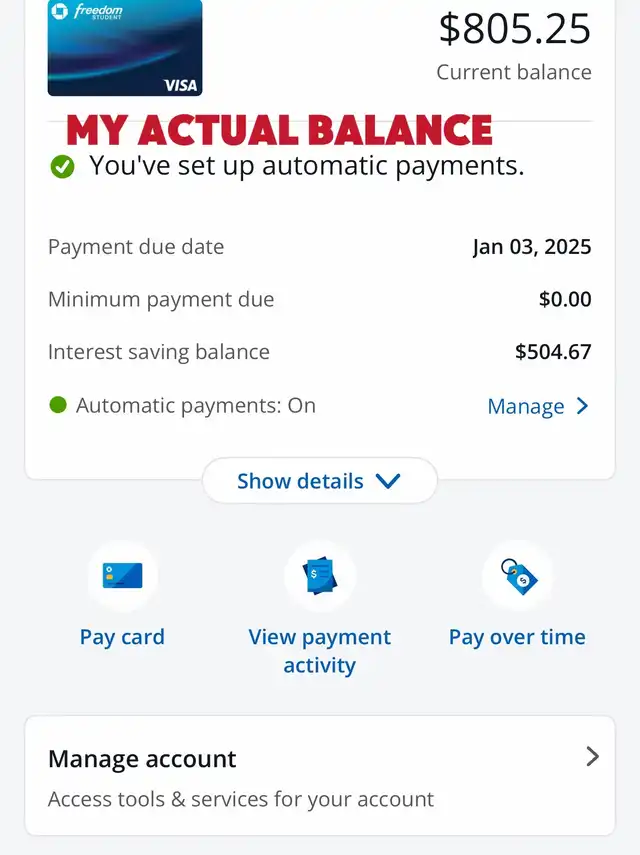The image size is (640, 855).
Task: Click the green checkmark for automatic payments
Action: (x=63, y=167)
